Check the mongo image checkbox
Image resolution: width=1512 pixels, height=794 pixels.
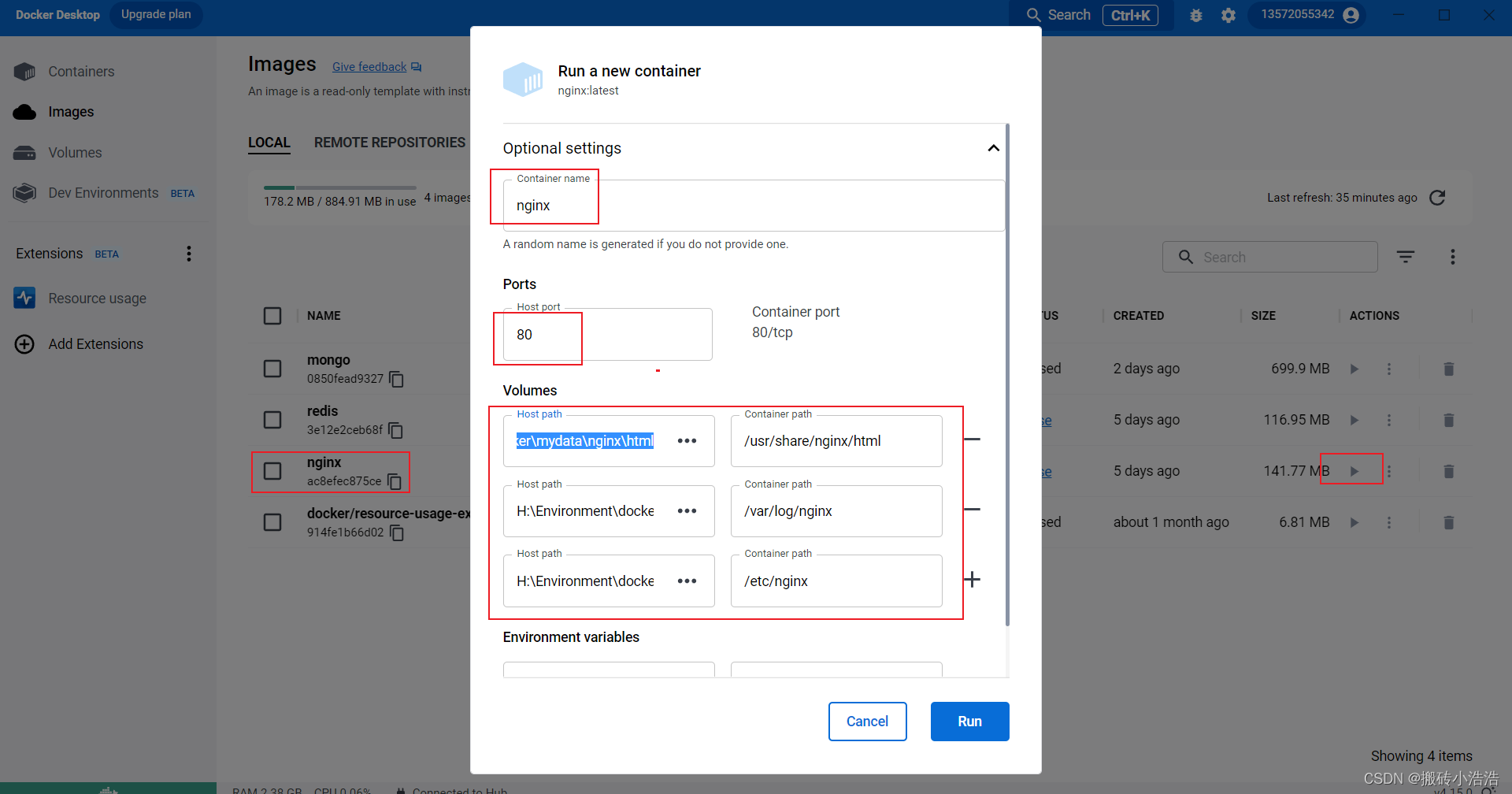click(272, 369)
